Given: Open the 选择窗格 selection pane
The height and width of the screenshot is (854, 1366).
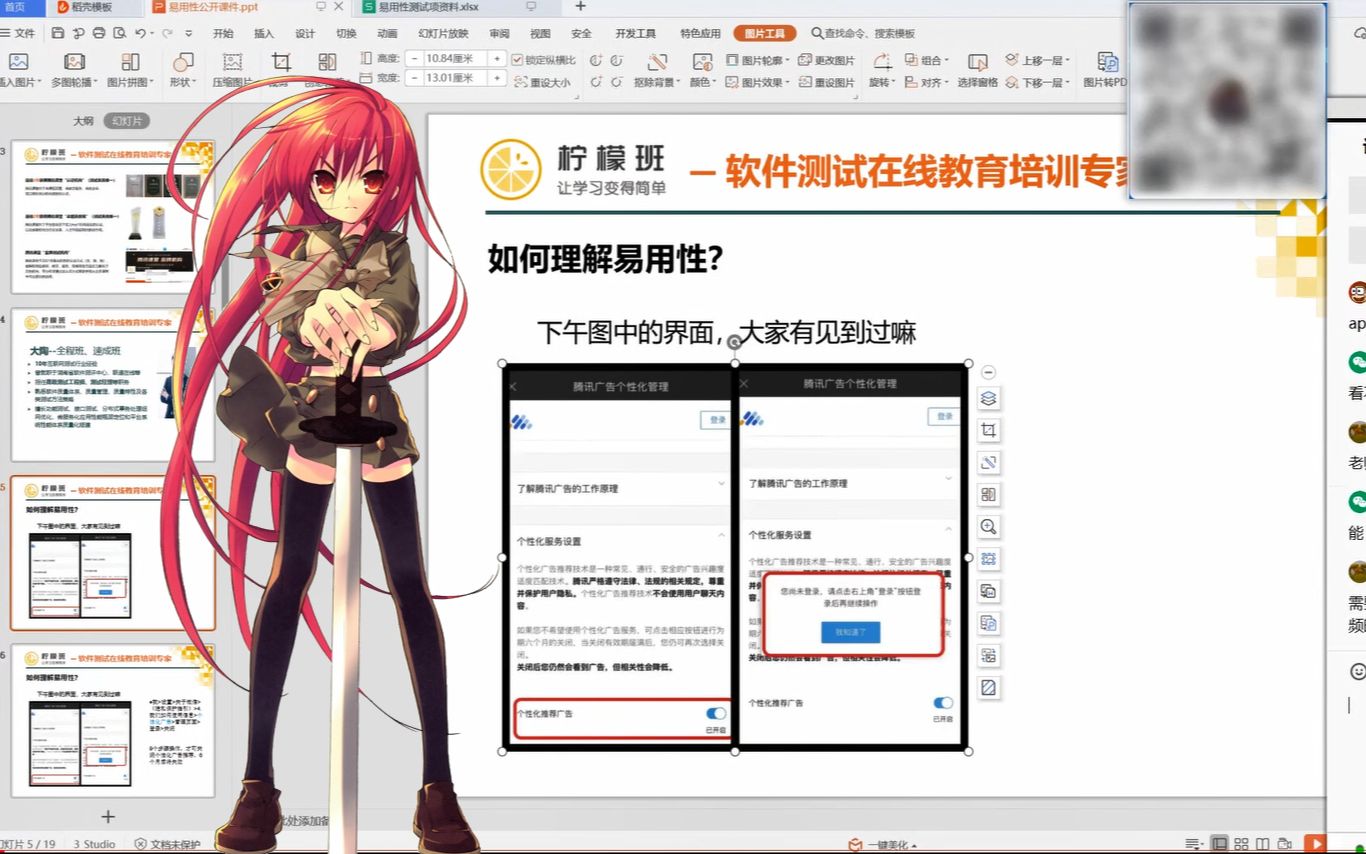Looking at the screenshot, I should (x=977, y=70).
